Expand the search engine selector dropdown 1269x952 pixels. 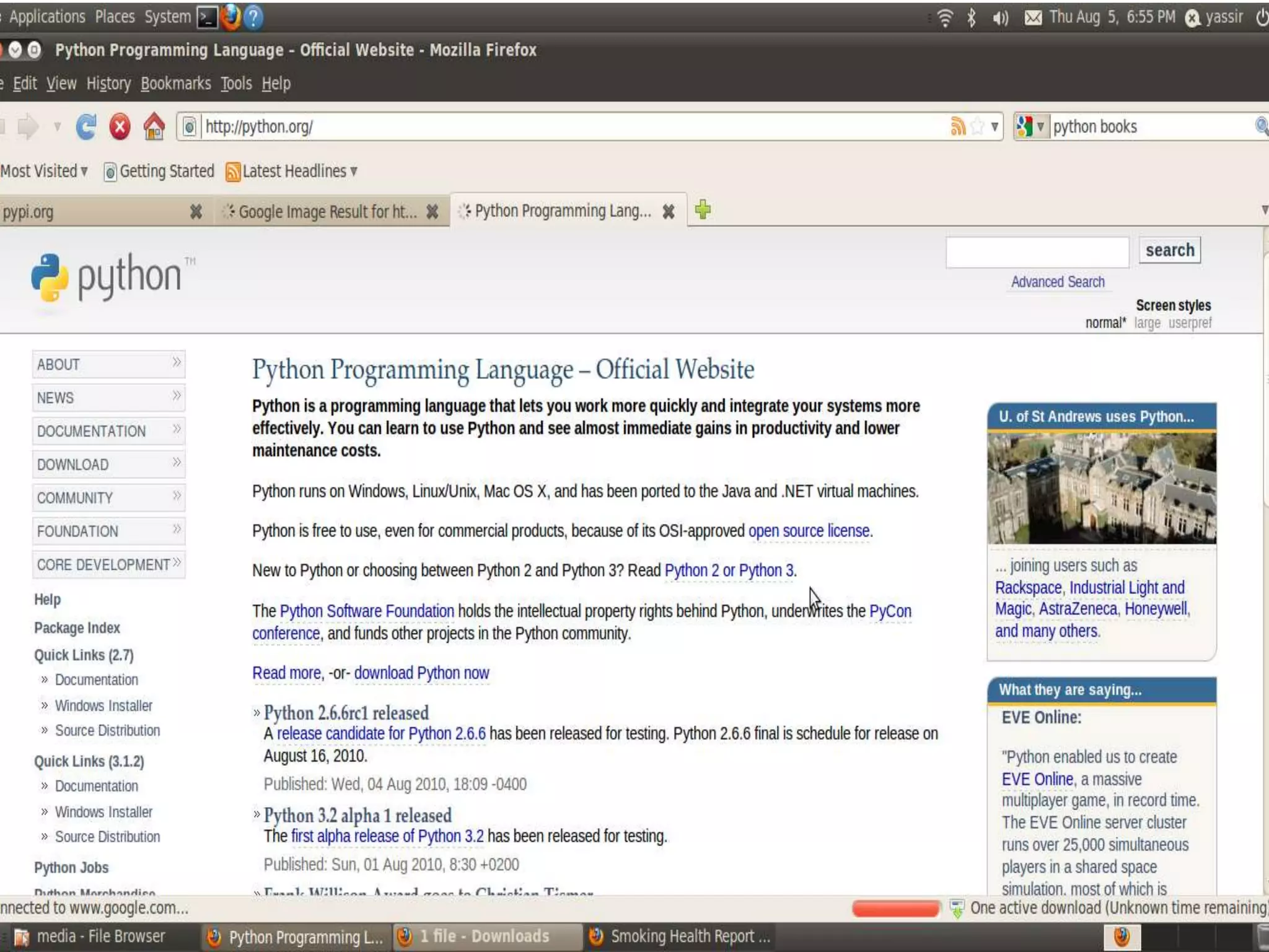(x=1031, y=127)
